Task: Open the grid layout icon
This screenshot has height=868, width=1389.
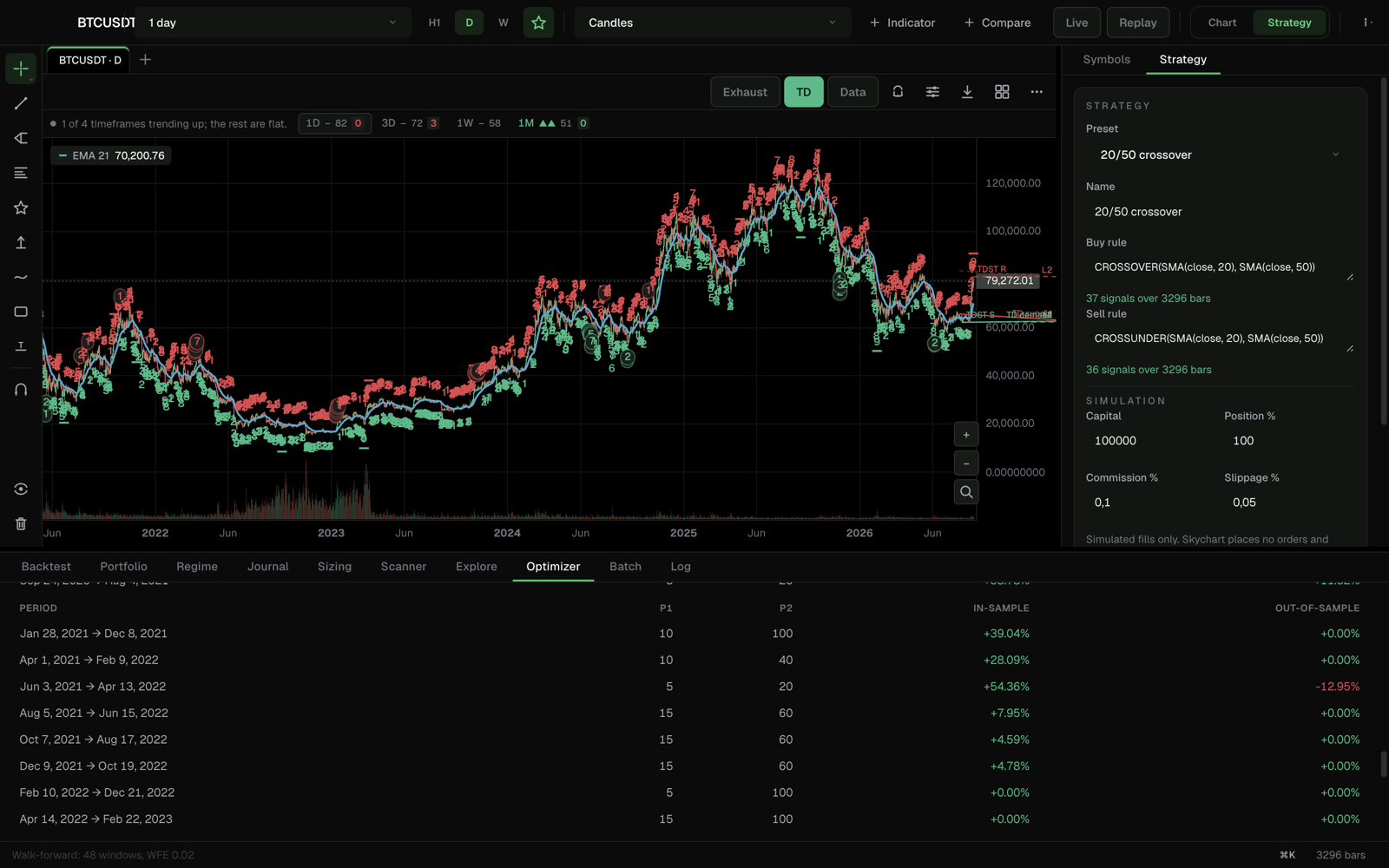Action: [x=1002, y=91]
